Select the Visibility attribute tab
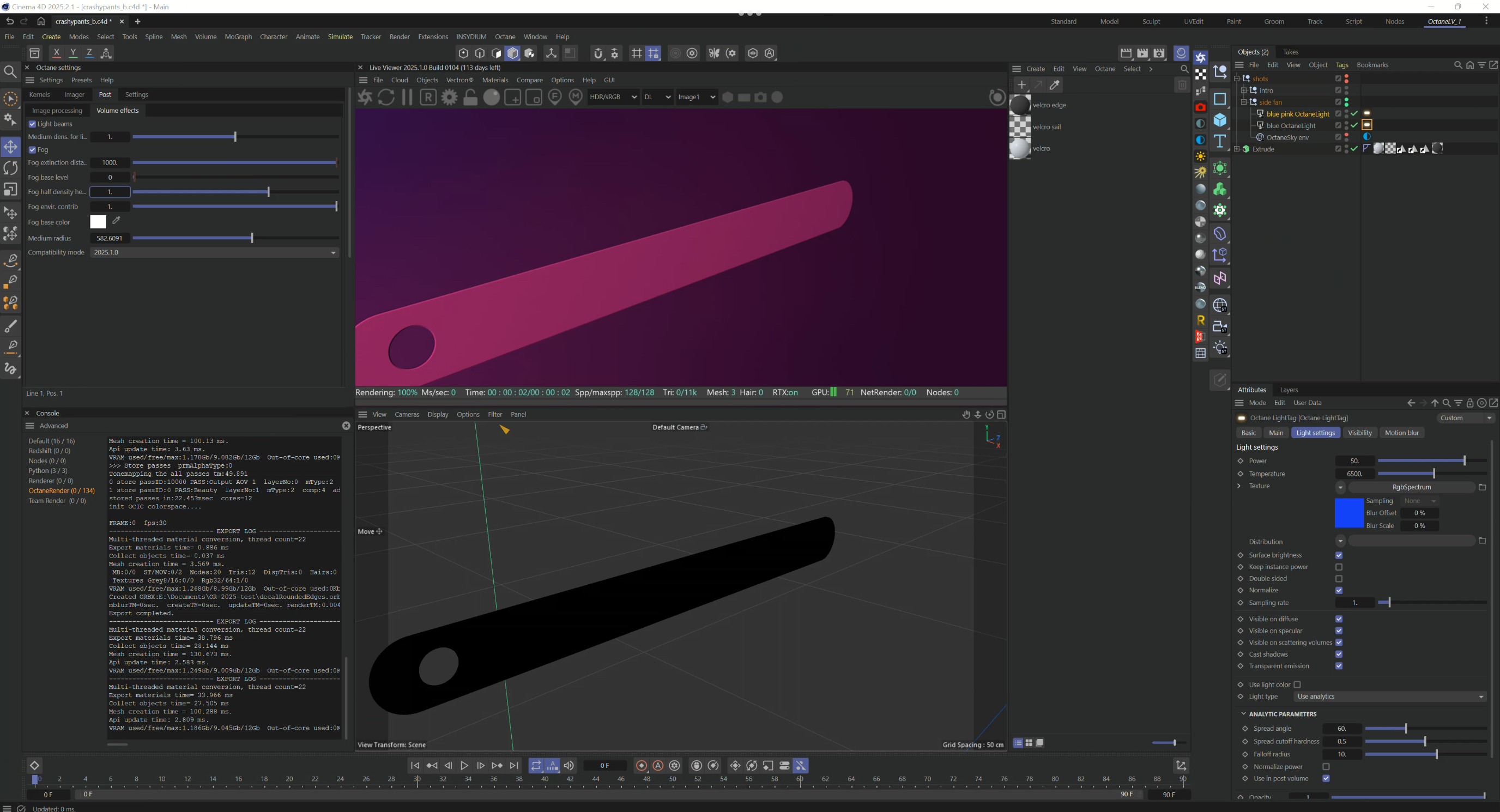Image resolution: width=1500 pixels, height=812 pixels. pyautogui.click(x=1360, y=433)
